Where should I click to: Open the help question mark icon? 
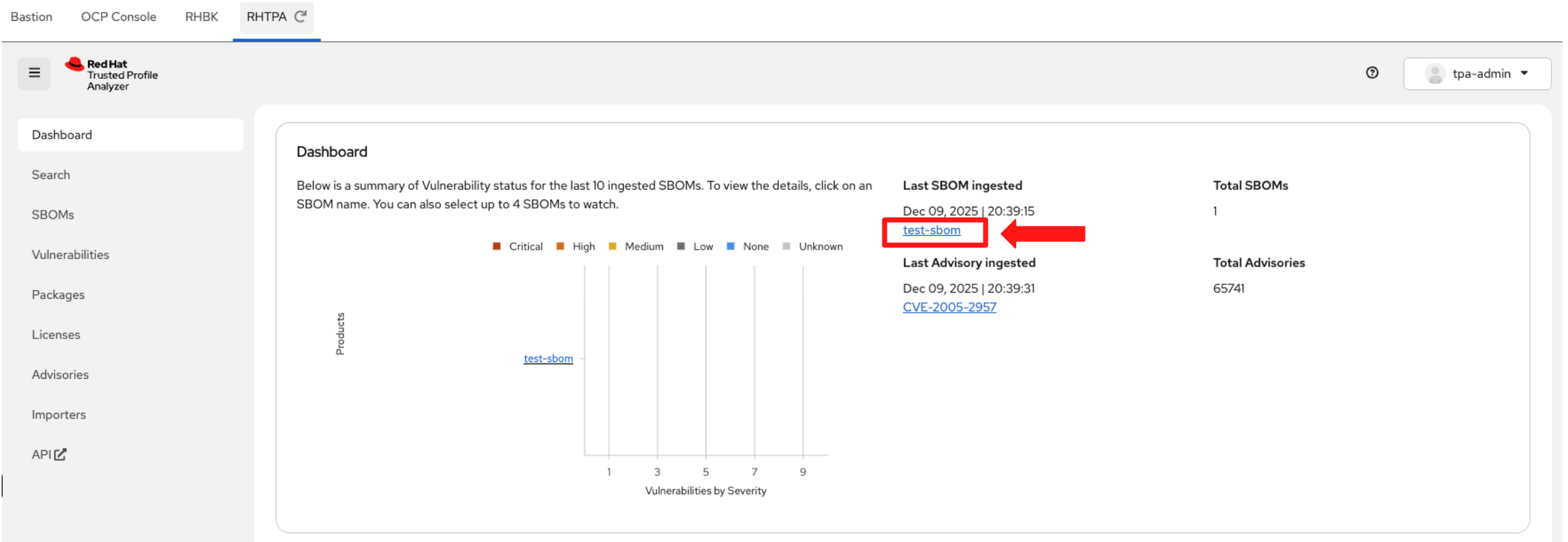(x=1371, y=73)
